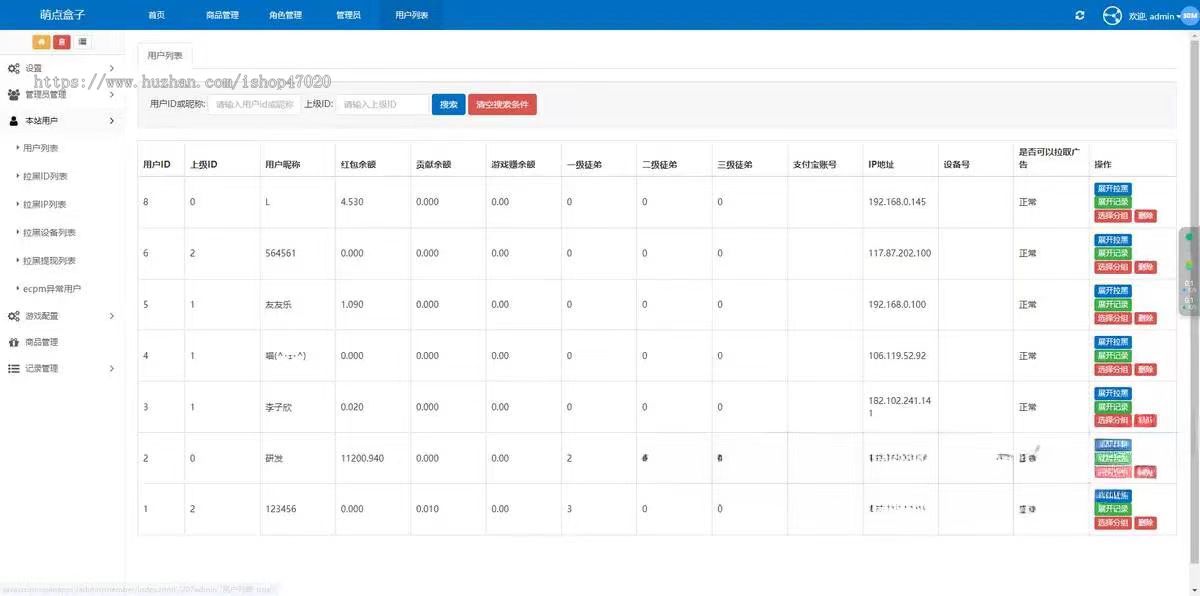Click the IP地址 column header

[x=881, y=164]
